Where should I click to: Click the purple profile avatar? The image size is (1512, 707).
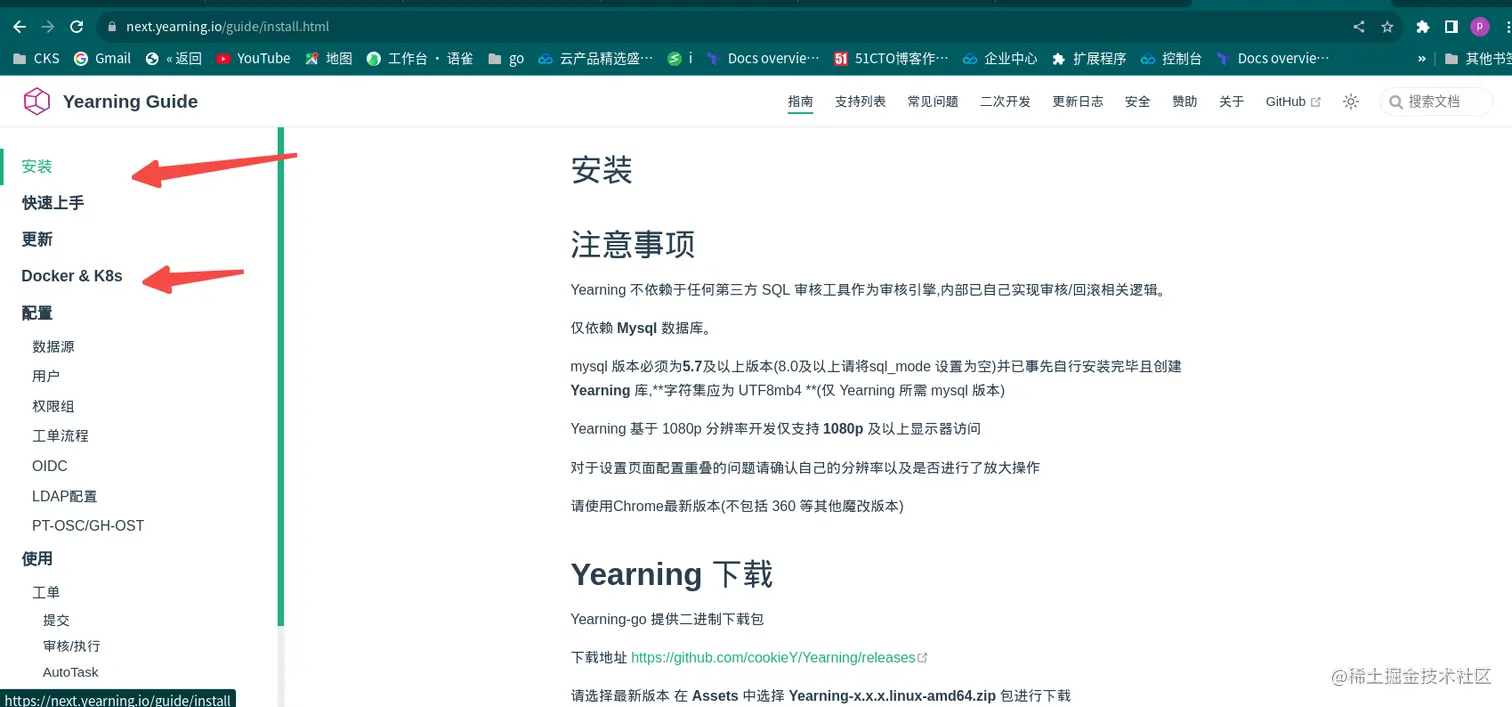click(x=1480, y=27)
